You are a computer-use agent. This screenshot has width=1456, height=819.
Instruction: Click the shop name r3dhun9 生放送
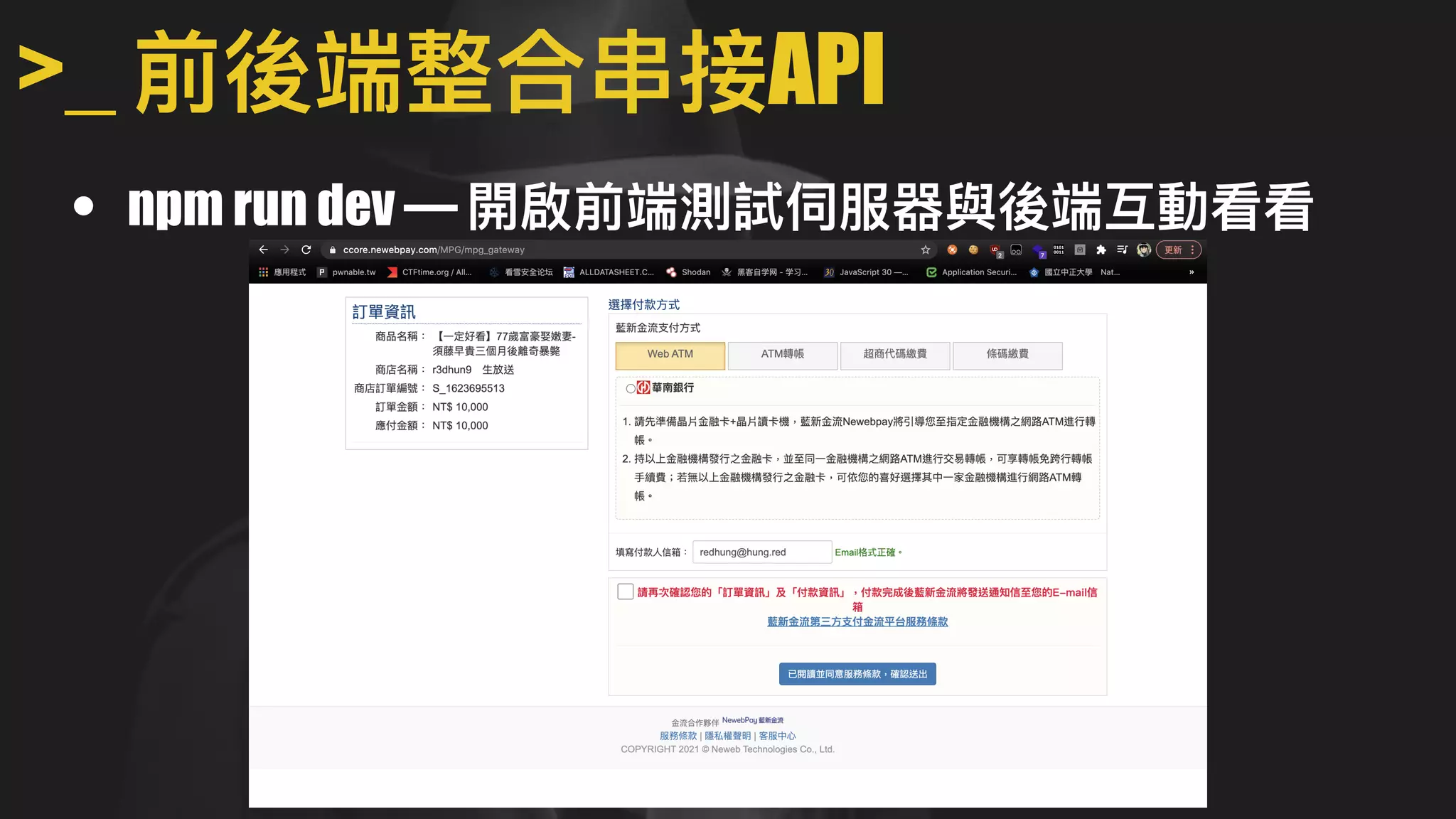[473, 370]
